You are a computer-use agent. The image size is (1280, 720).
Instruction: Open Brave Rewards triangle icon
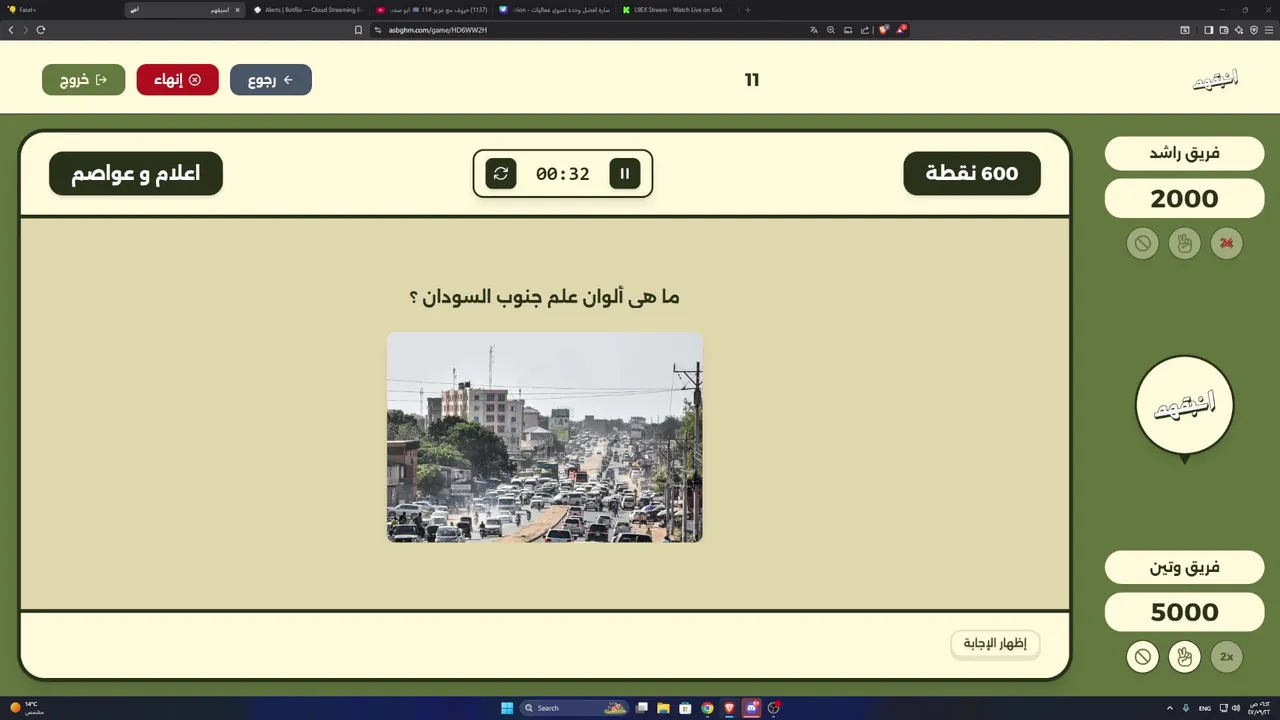click(x=900, y=30)
